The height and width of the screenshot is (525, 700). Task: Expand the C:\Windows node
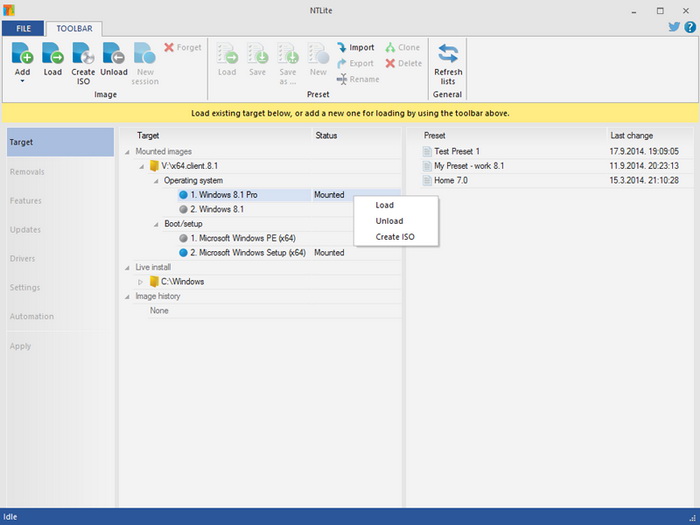pyautogui.click(x=140, y=282)
